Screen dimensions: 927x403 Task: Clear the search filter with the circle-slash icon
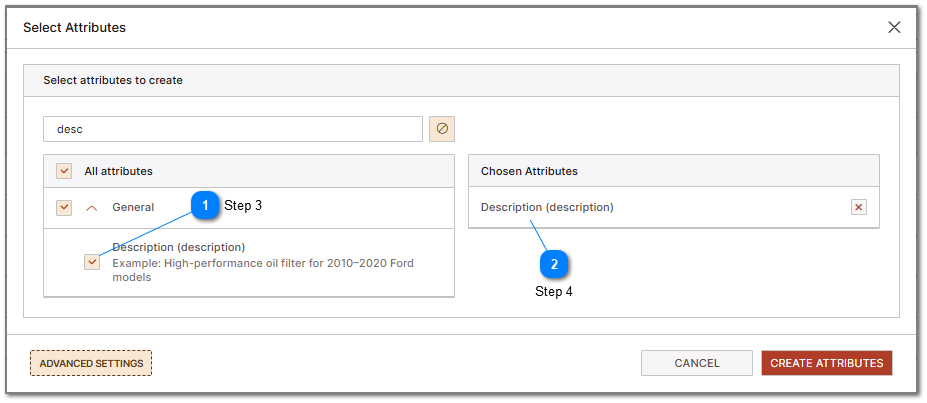442,129
